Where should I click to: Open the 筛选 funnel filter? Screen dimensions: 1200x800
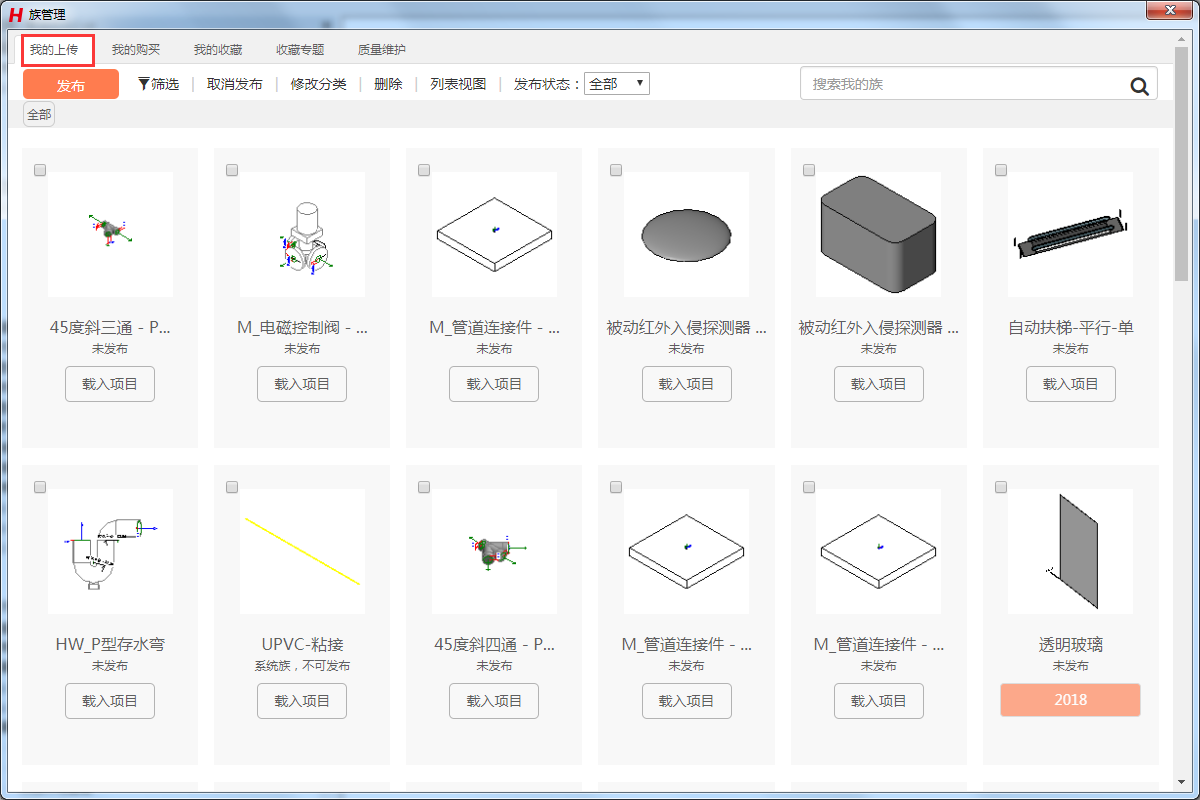click(x=158, y=85)
